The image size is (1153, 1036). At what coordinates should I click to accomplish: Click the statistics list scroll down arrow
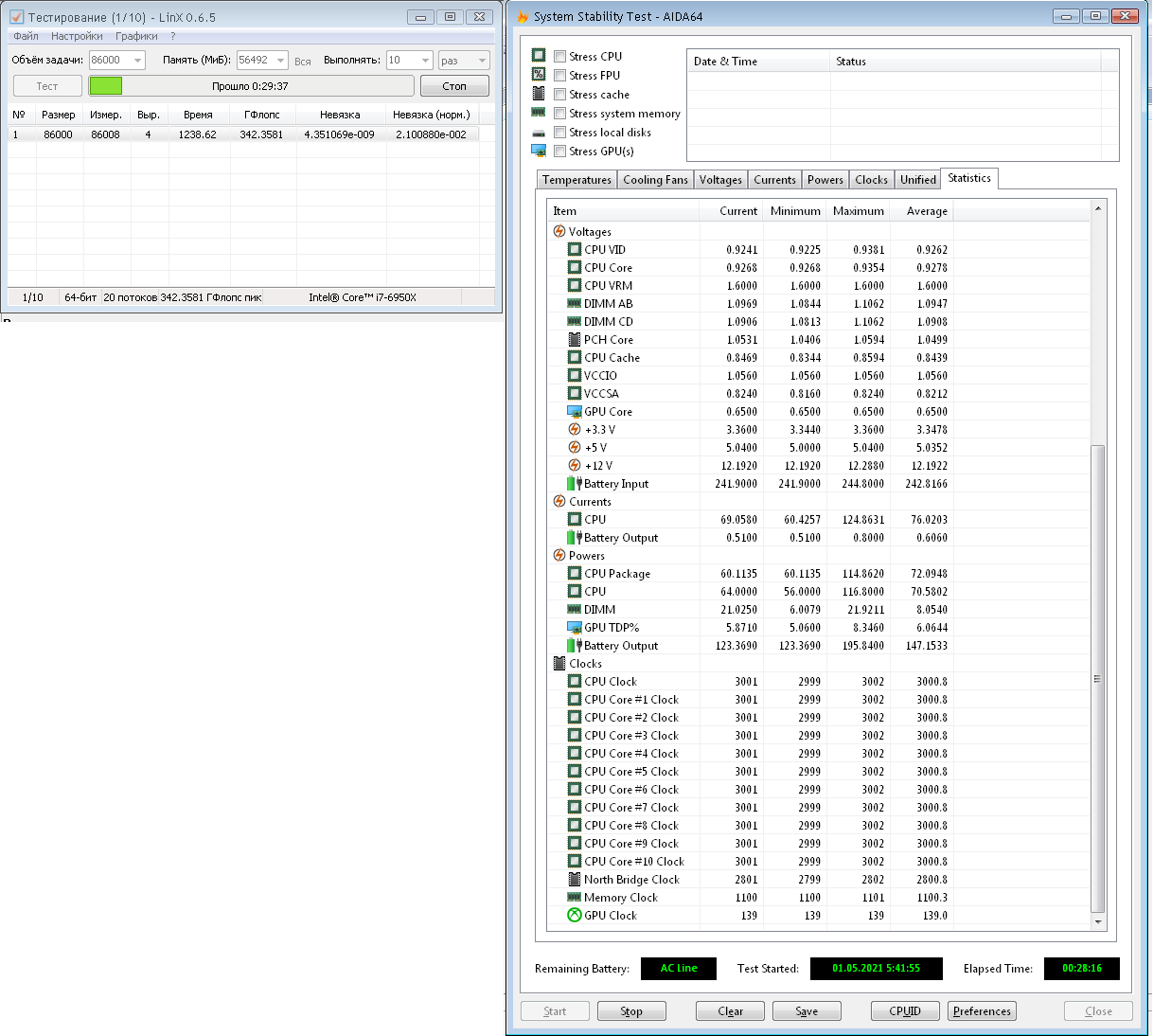click(1098, 921)
